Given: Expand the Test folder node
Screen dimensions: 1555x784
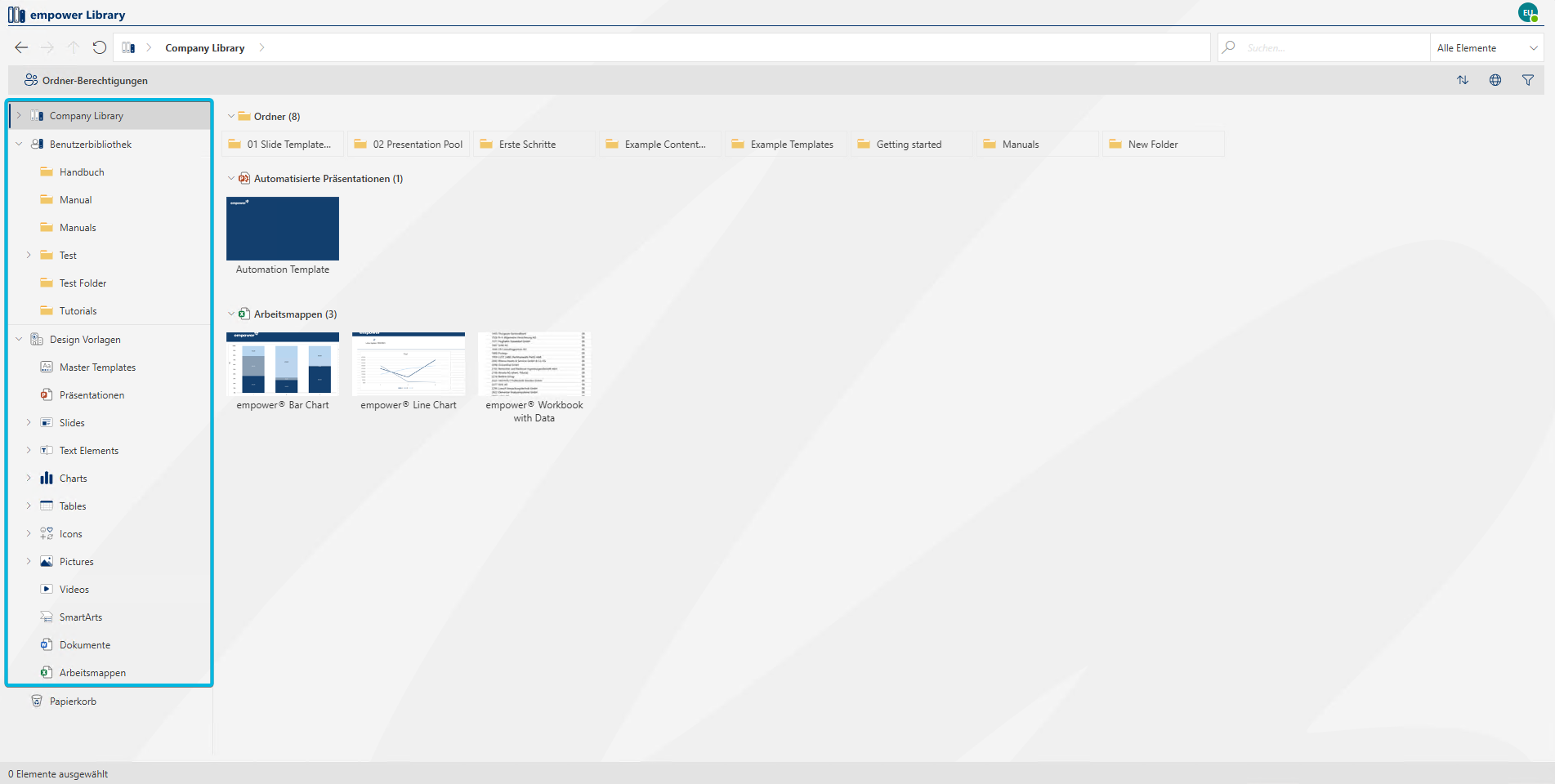Looking at the screenshot, I should click(x=29, y=255).
